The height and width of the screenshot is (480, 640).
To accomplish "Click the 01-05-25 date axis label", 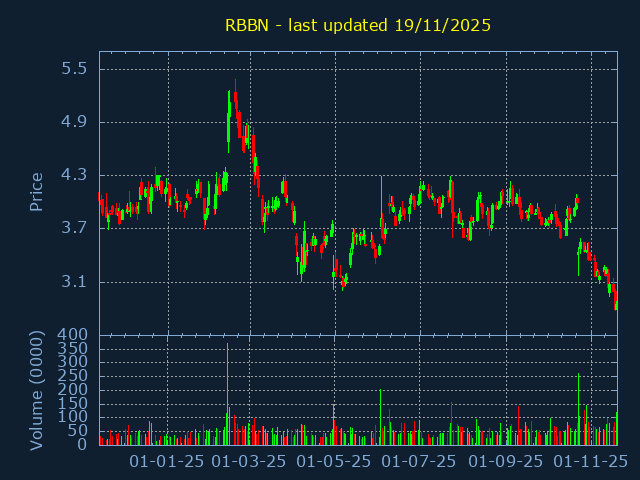I will coord(334,462).
